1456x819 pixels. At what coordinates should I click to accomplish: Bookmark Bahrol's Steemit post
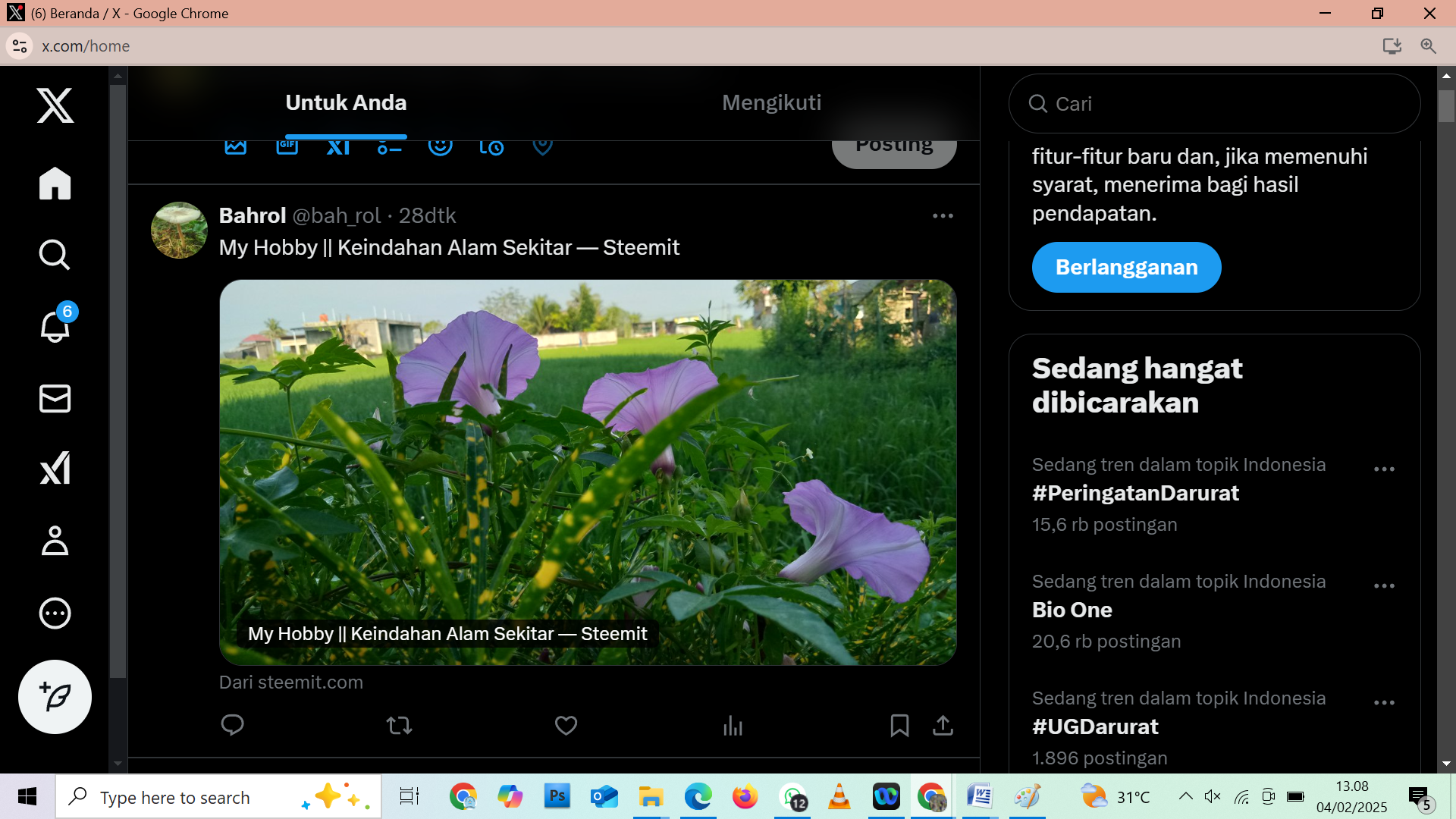pos(899,726)
